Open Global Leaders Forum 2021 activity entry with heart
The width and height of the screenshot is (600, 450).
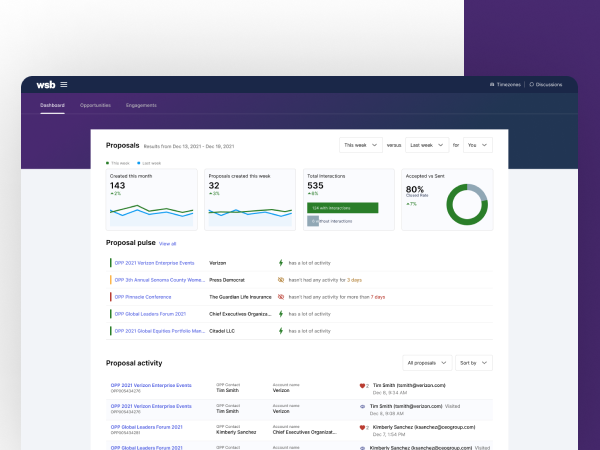click(x=147, y=427)
